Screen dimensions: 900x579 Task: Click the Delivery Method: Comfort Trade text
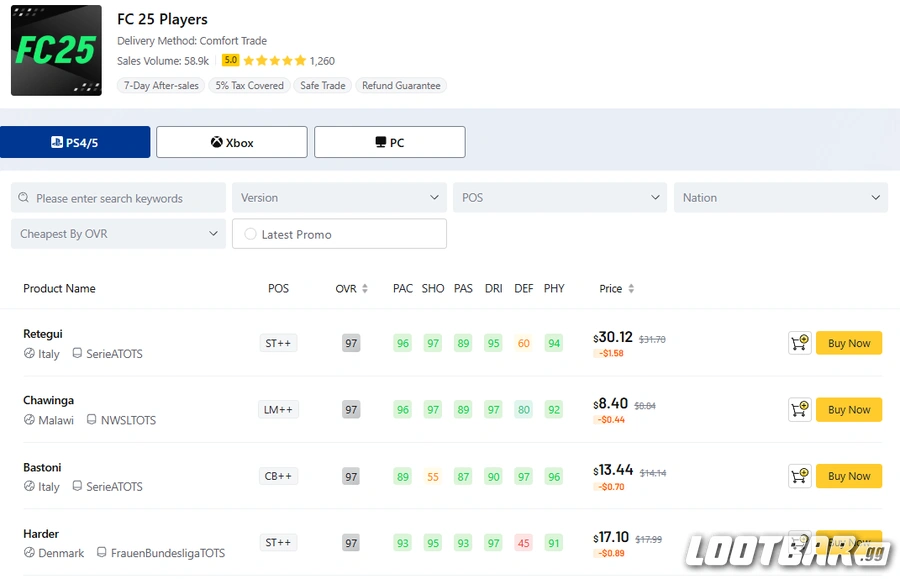(x=192, y=41)
